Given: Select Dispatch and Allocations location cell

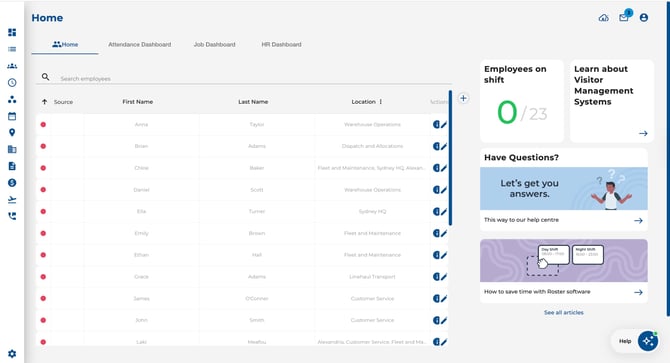Looking at the screenshot, I should tap(372, 146).
